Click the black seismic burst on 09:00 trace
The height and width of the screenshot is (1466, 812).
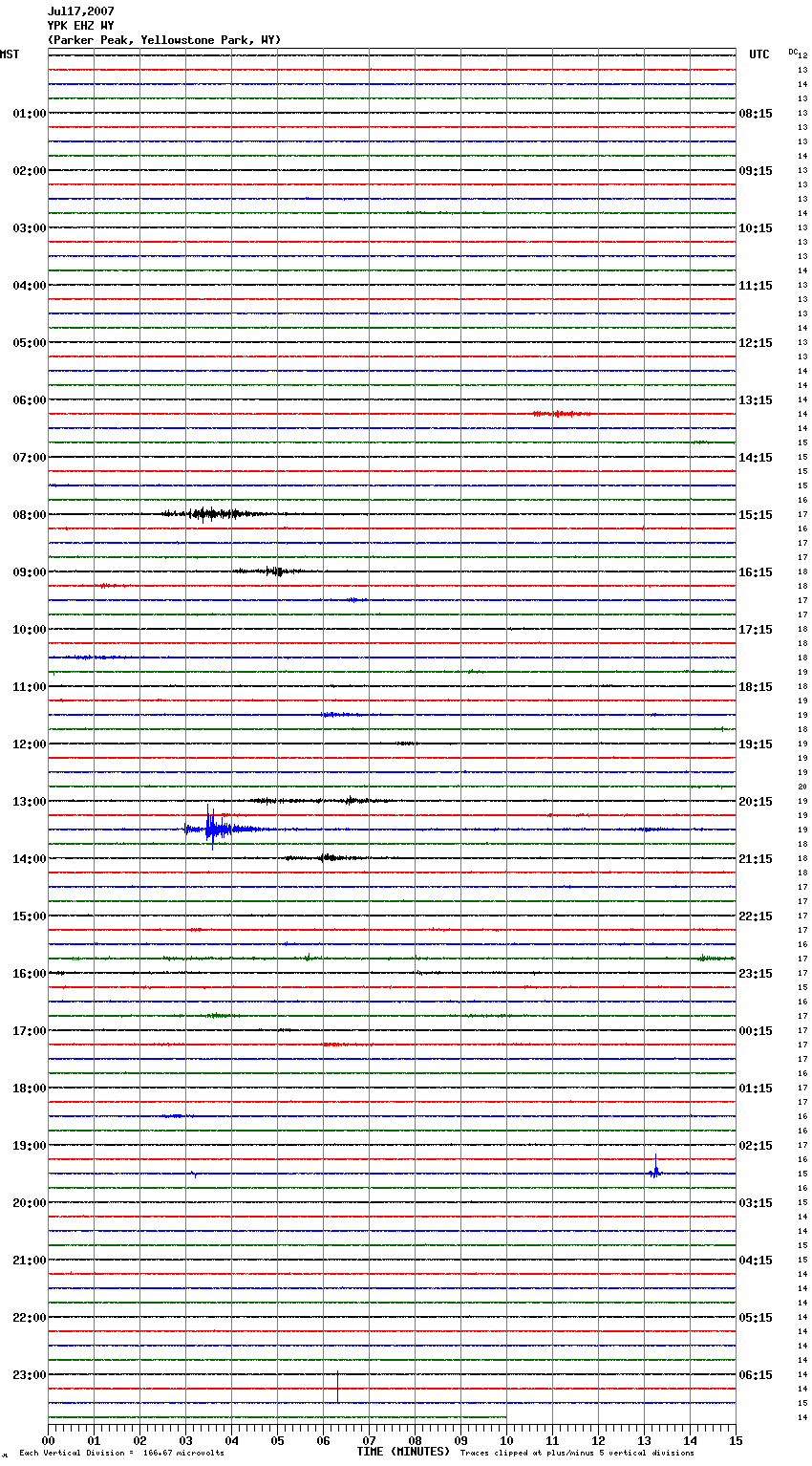(271, 571)
